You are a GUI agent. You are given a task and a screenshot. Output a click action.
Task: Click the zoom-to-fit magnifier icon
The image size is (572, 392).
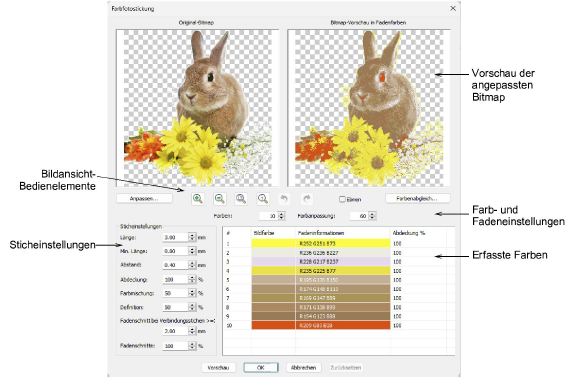pos(241,199)
